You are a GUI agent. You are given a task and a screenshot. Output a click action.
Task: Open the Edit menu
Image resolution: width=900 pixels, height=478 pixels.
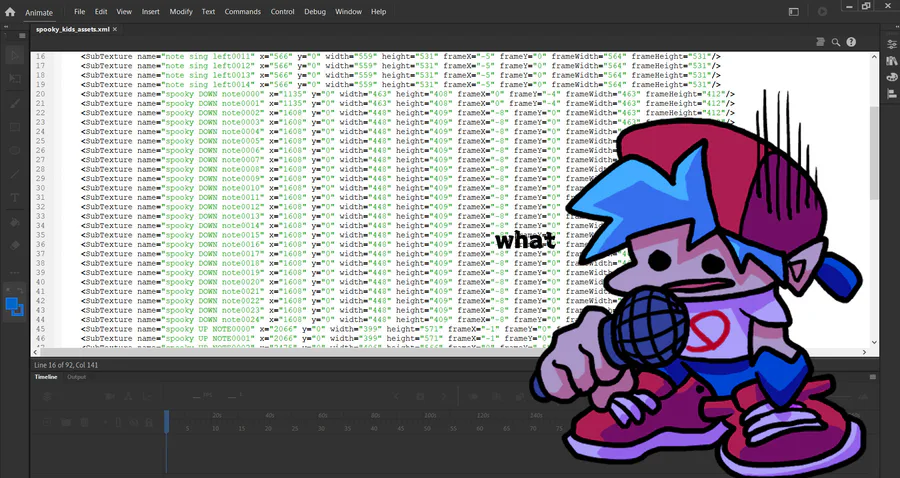[x=101, y=11]
